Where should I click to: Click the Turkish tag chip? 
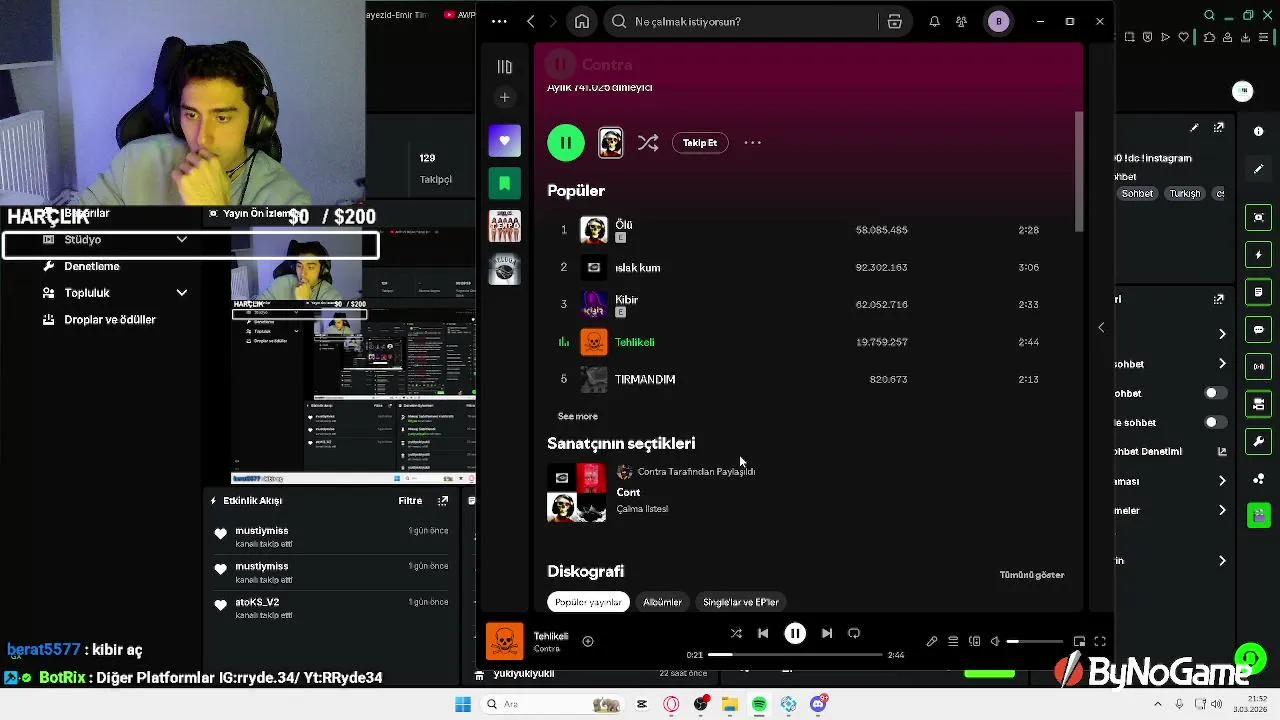click(x=1184, y=194)
